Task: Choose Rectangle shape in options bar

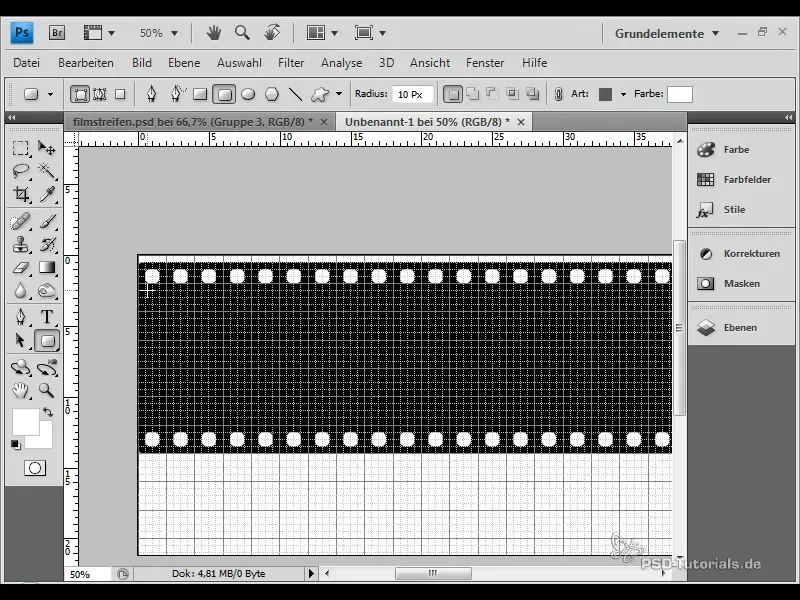Action: pyautogui.click(x=200, y=94)
